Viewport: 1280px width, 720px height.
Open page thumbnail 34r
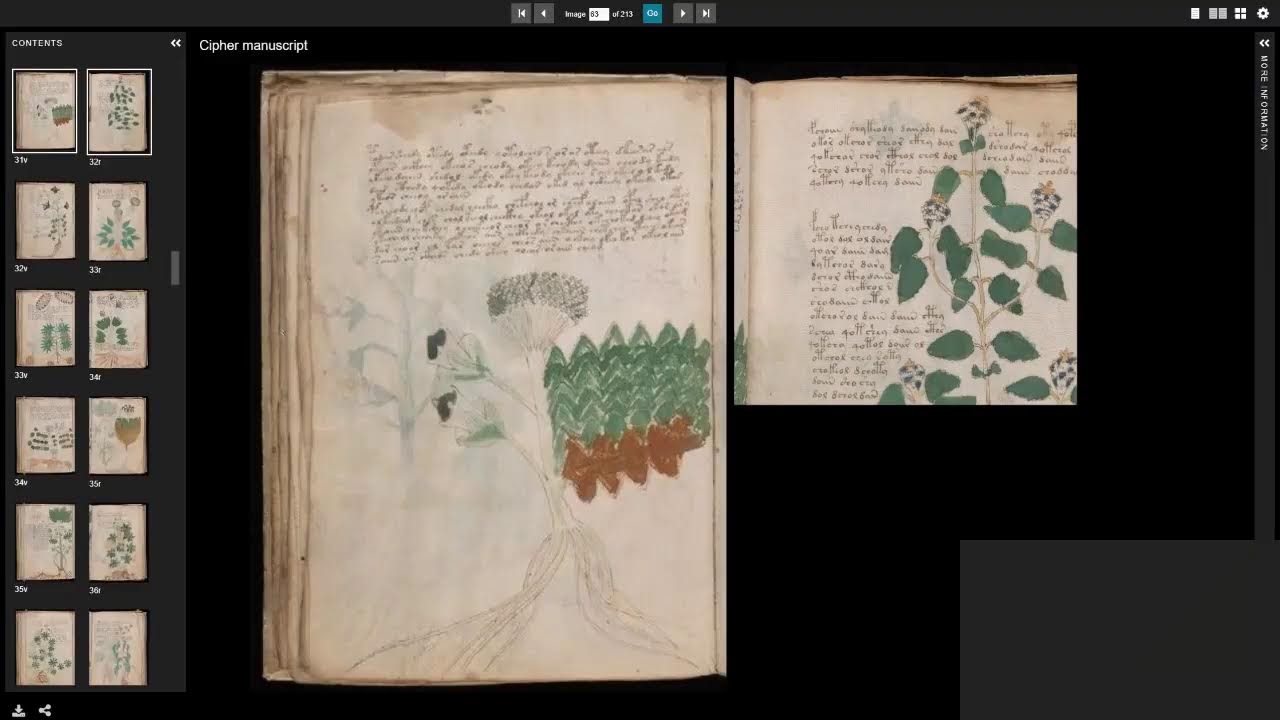tap(118, 329)
